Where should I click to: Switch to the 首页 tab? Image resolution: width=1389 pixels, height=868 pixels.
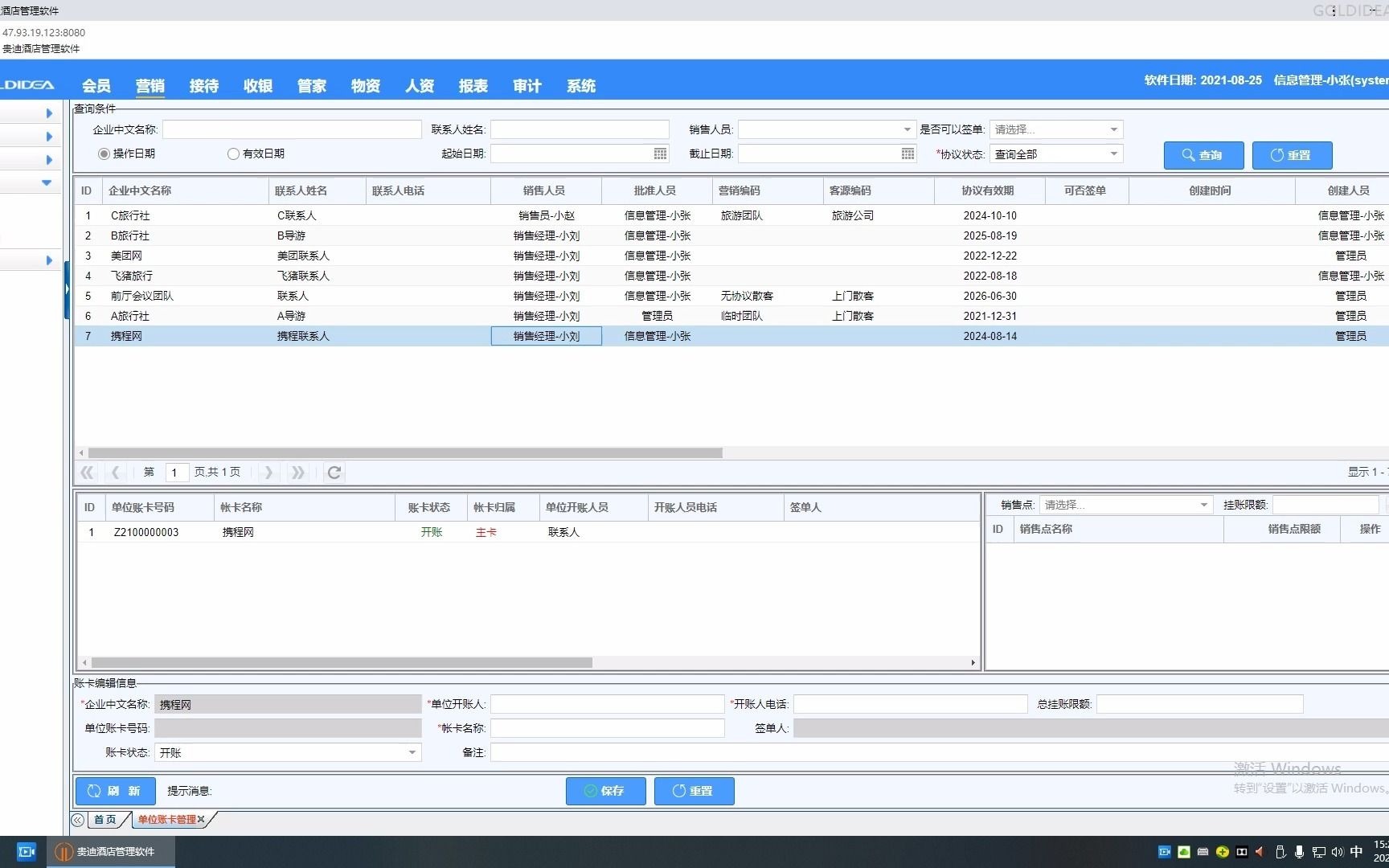coord(105,820)
